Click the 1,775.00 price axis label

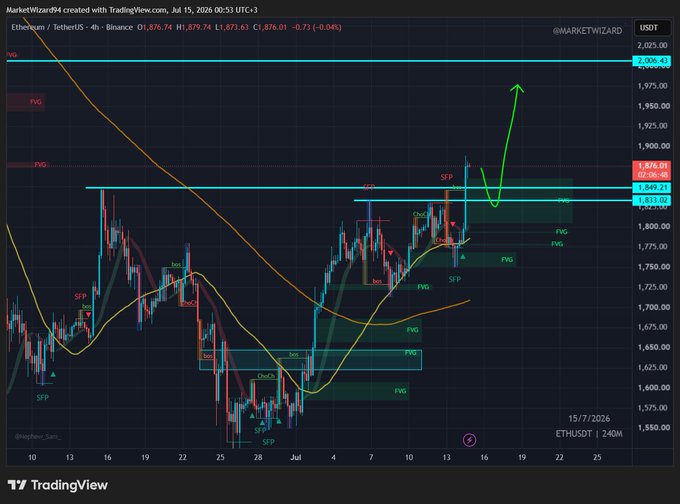[x=652, y=246]
